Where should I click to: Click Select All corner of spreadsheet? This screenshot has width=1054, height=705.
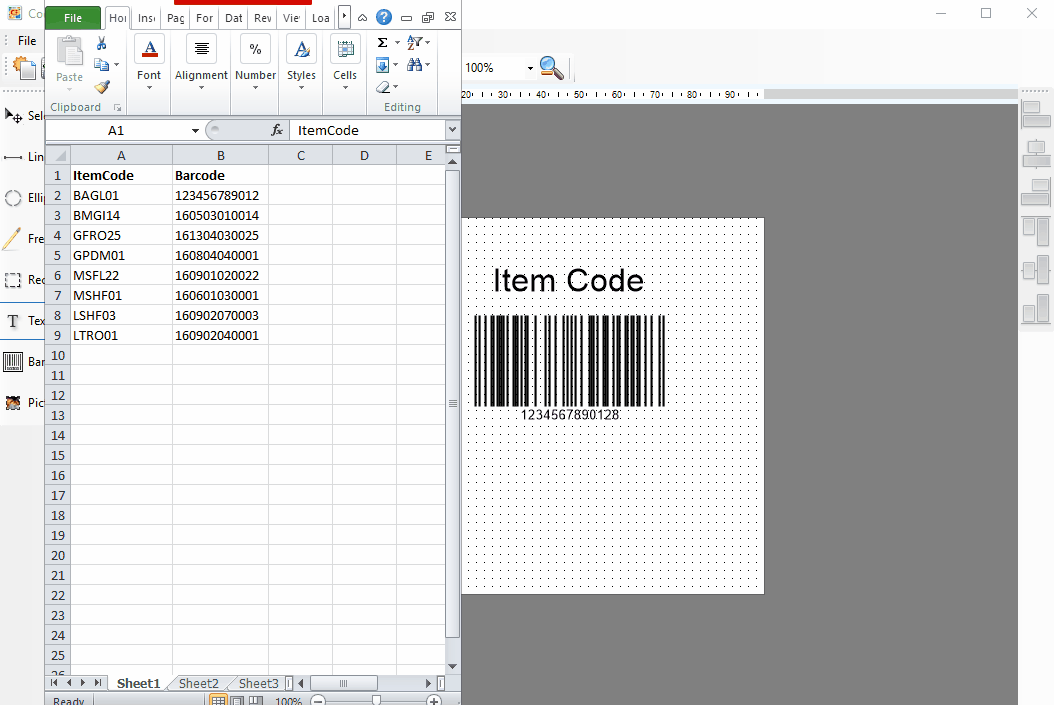click(58, 156)
